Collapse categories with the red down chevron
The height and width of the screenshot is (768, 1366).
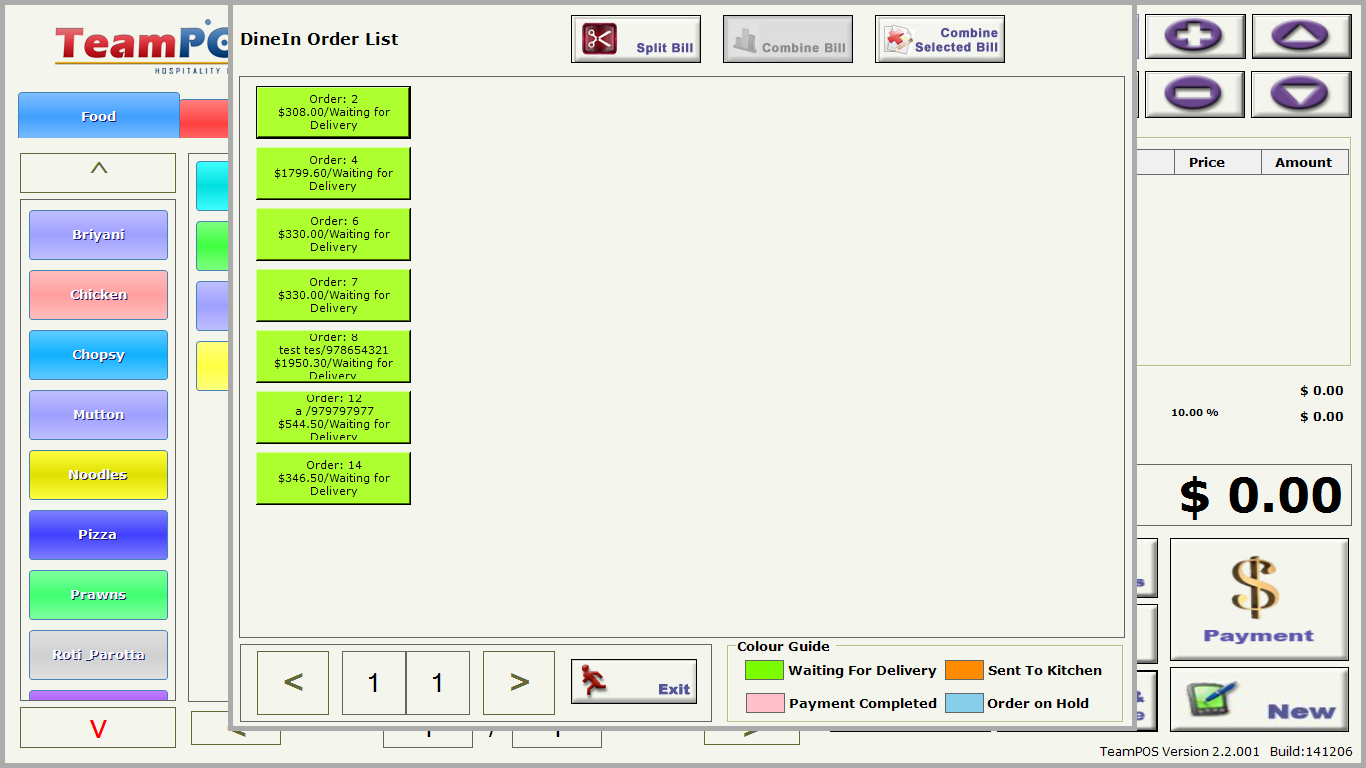(x=97, y=728)
